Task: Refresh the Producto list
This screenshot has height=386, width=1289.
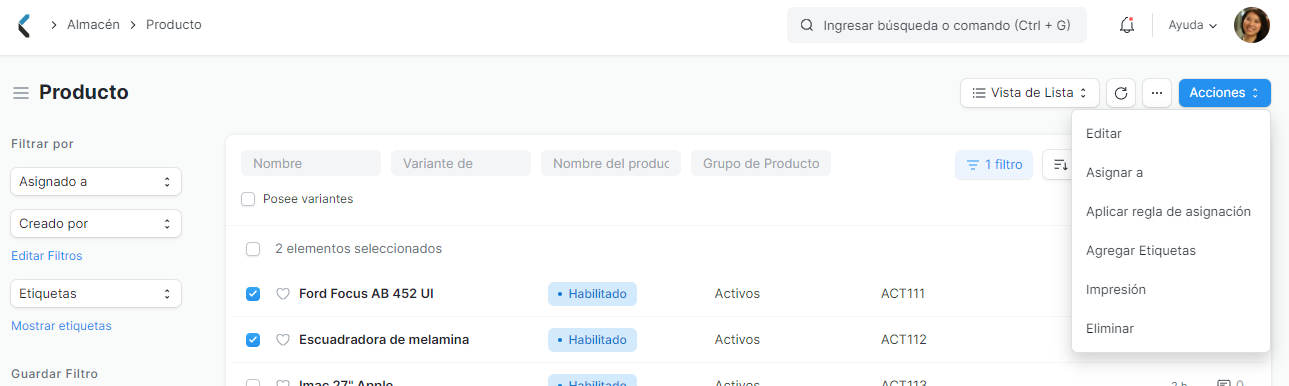Action: (x=1121, y=93)
